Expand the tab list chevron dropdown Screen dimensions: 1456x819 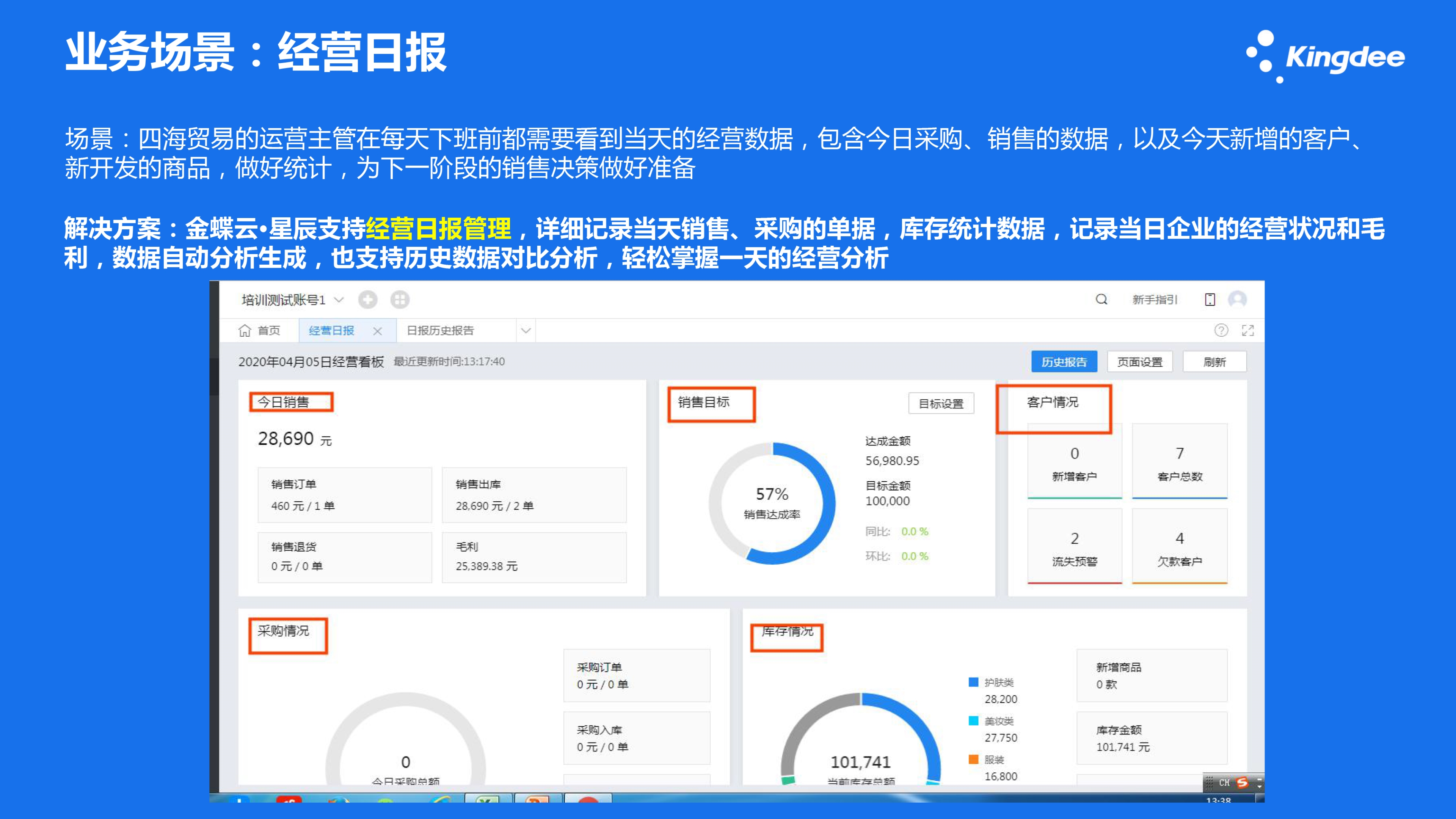point(526,330)
